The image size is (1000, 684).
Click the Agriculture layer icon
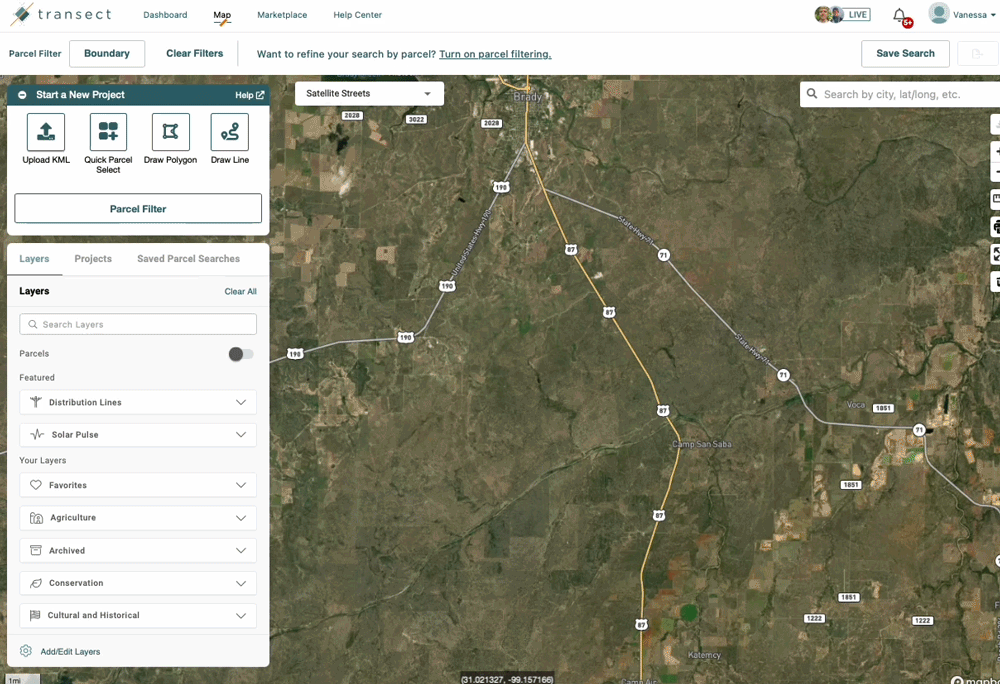pos(36,518)
